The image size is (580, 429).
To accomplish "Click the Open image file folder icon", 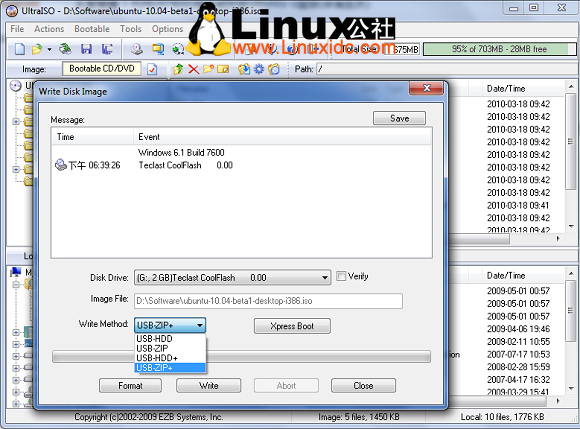I will (37, 49).
